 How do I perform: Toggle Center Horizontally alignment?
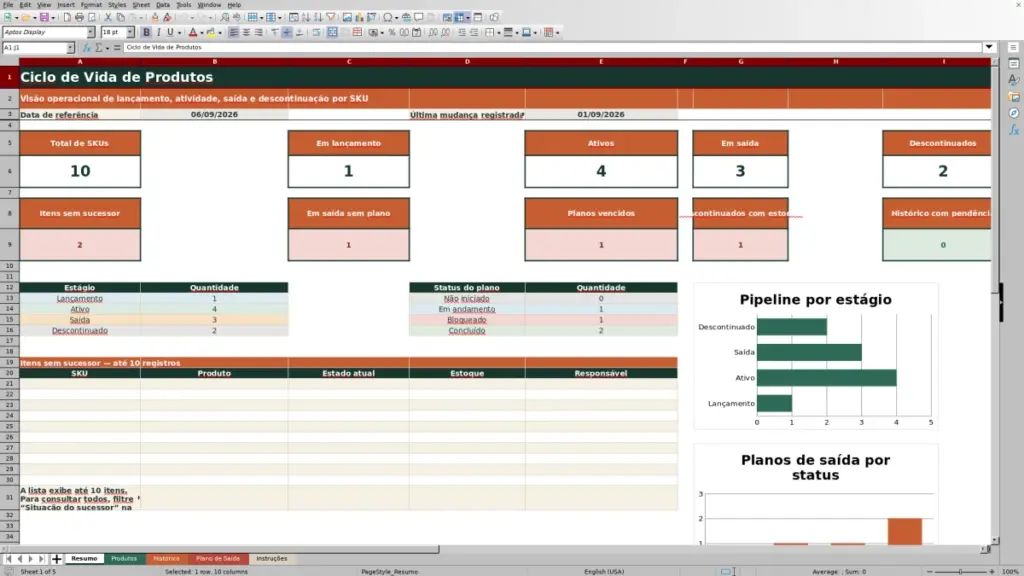tap(246, 32)
